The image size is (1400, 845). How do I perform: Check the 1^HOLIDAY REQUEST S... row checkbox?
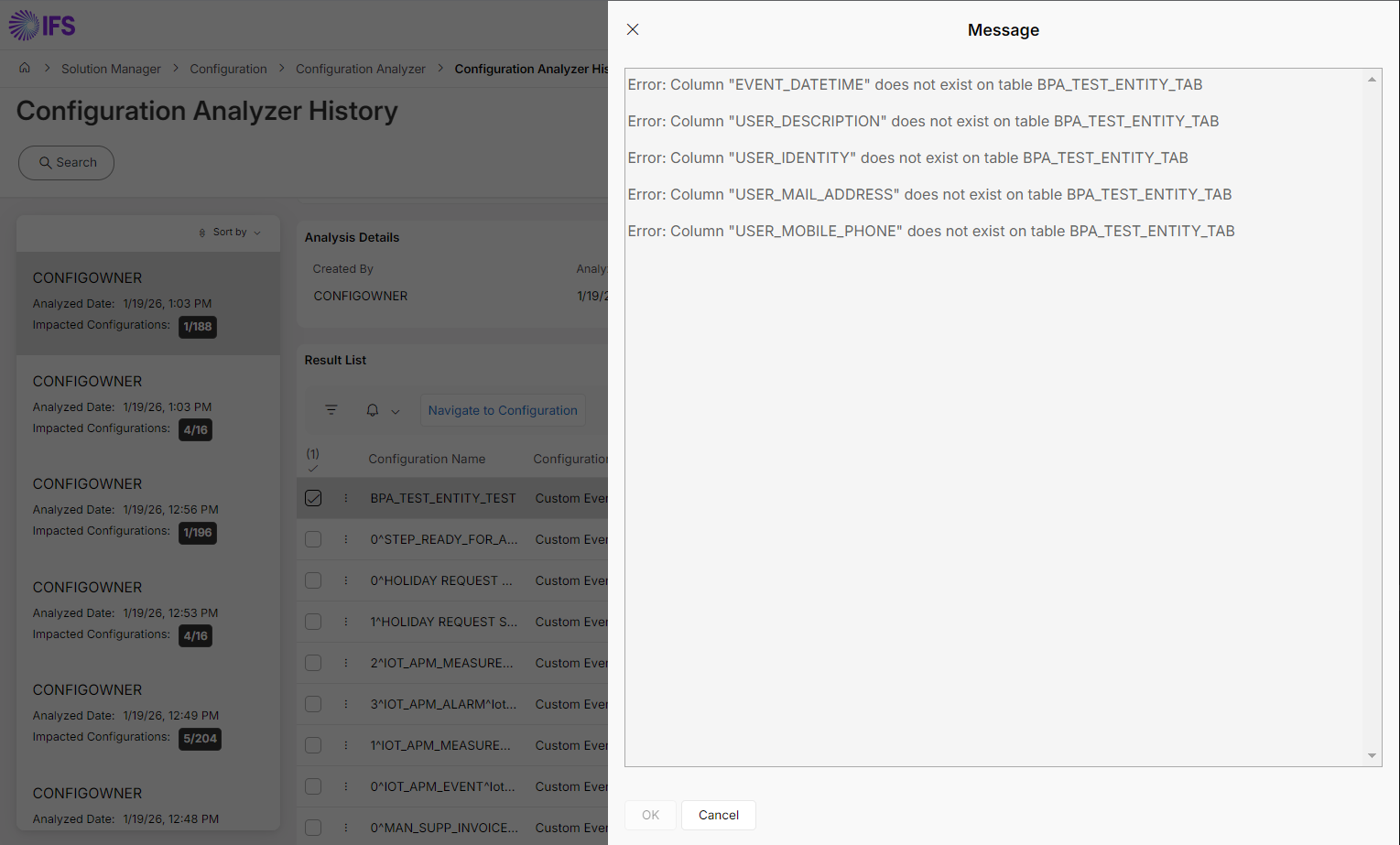(x=313, y=622)
